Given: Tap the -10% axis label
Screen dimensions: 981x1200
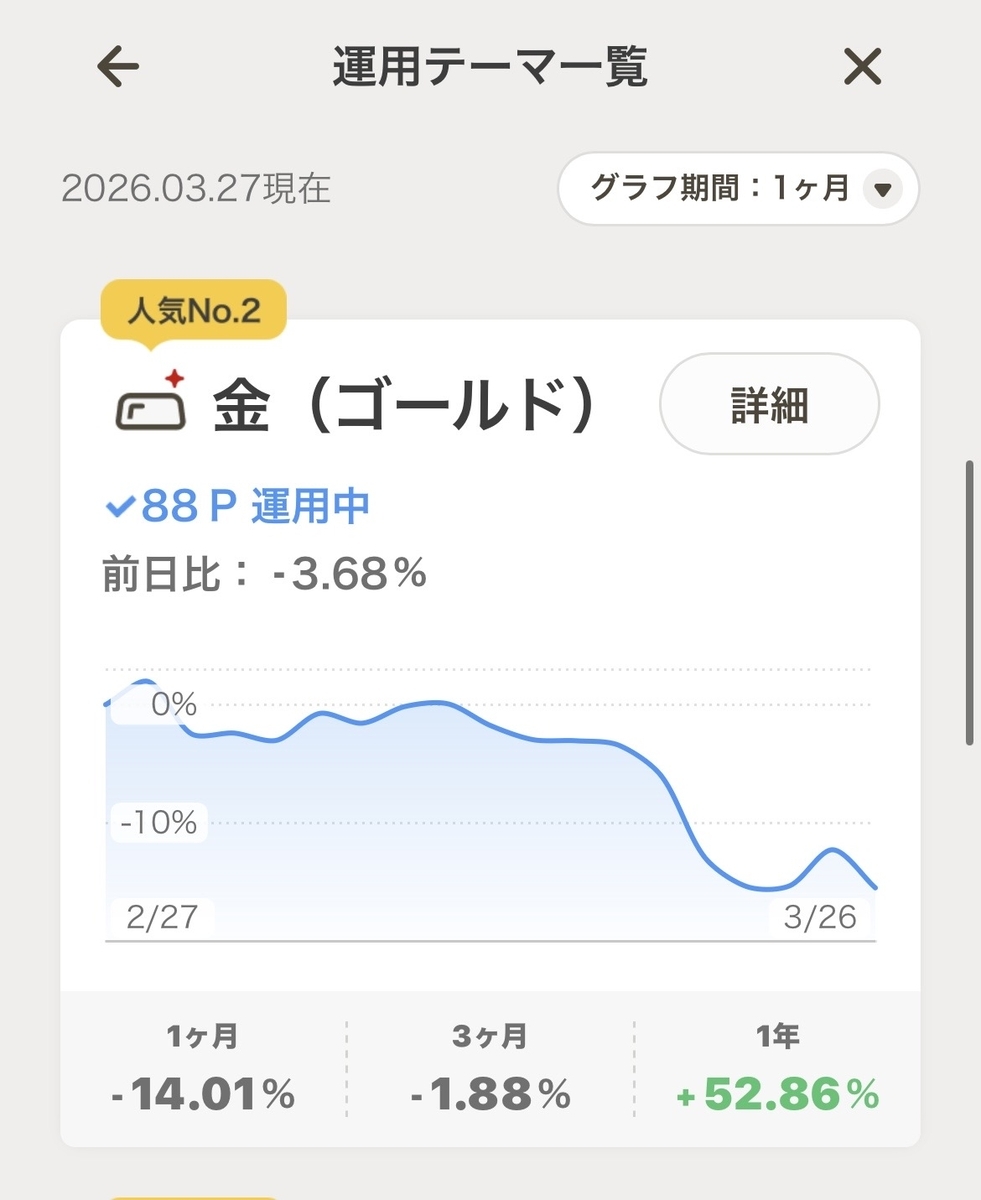Looking at the screenshot, I should click(158, 823).
